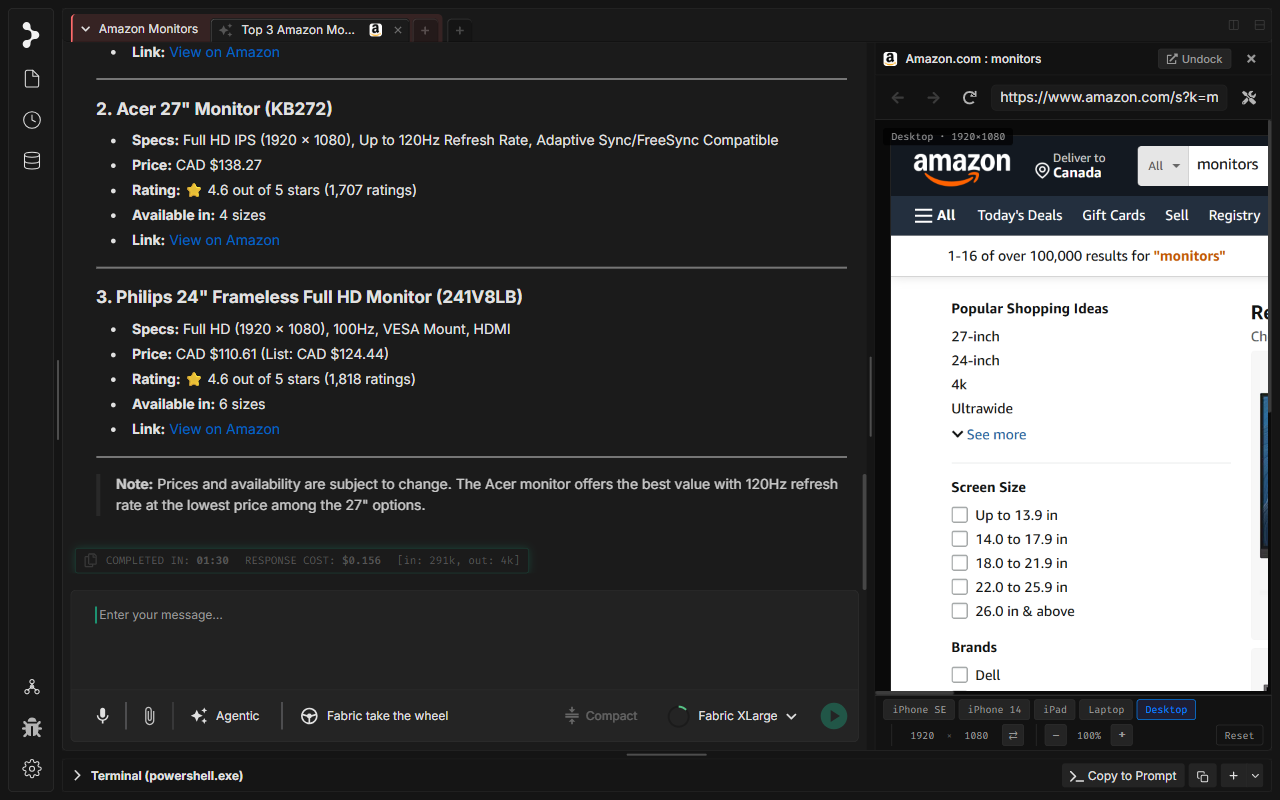The height and width of the screenshot is (800, 1280).
Task: Click the Compact button
Action: tap(601, 716)
